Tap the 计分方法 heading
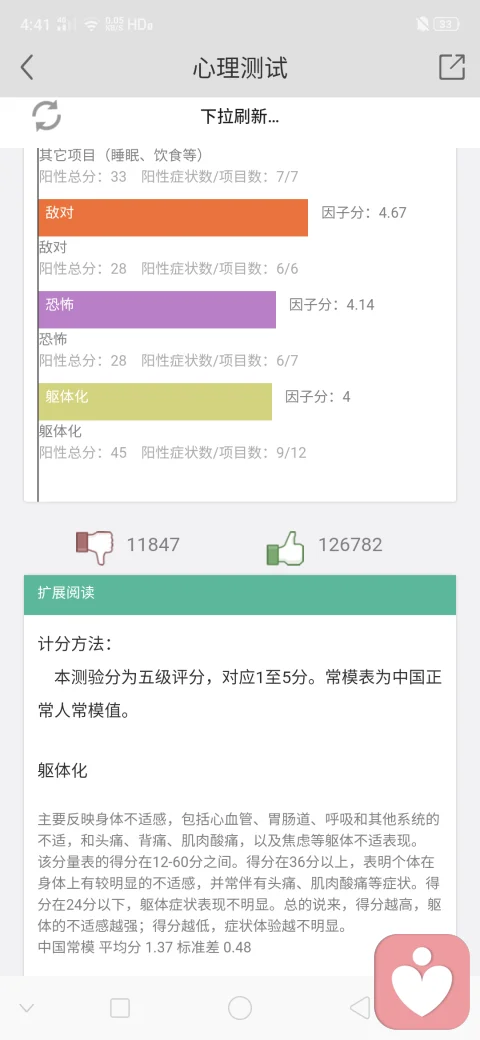480x1040 pixels. pyautogui.click(x=75, y=643)
